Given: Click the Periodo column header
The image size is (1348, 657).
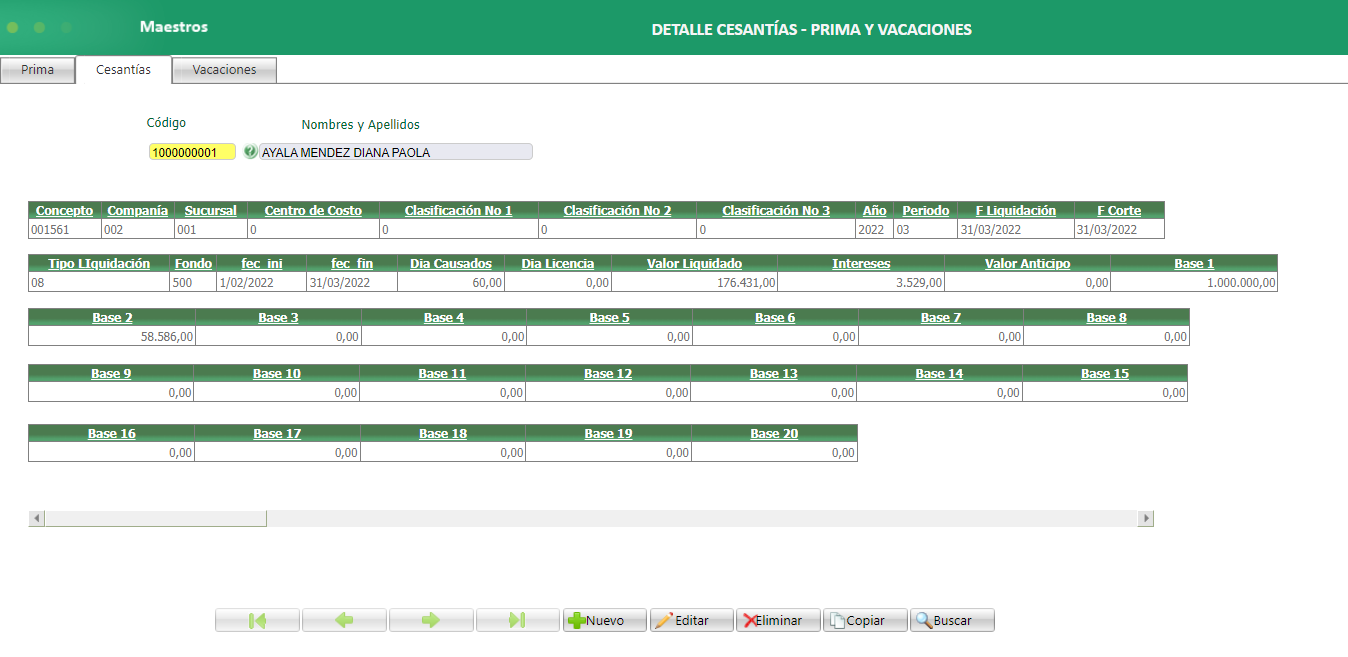Looking at the screenshot, I should click(925, 210).
